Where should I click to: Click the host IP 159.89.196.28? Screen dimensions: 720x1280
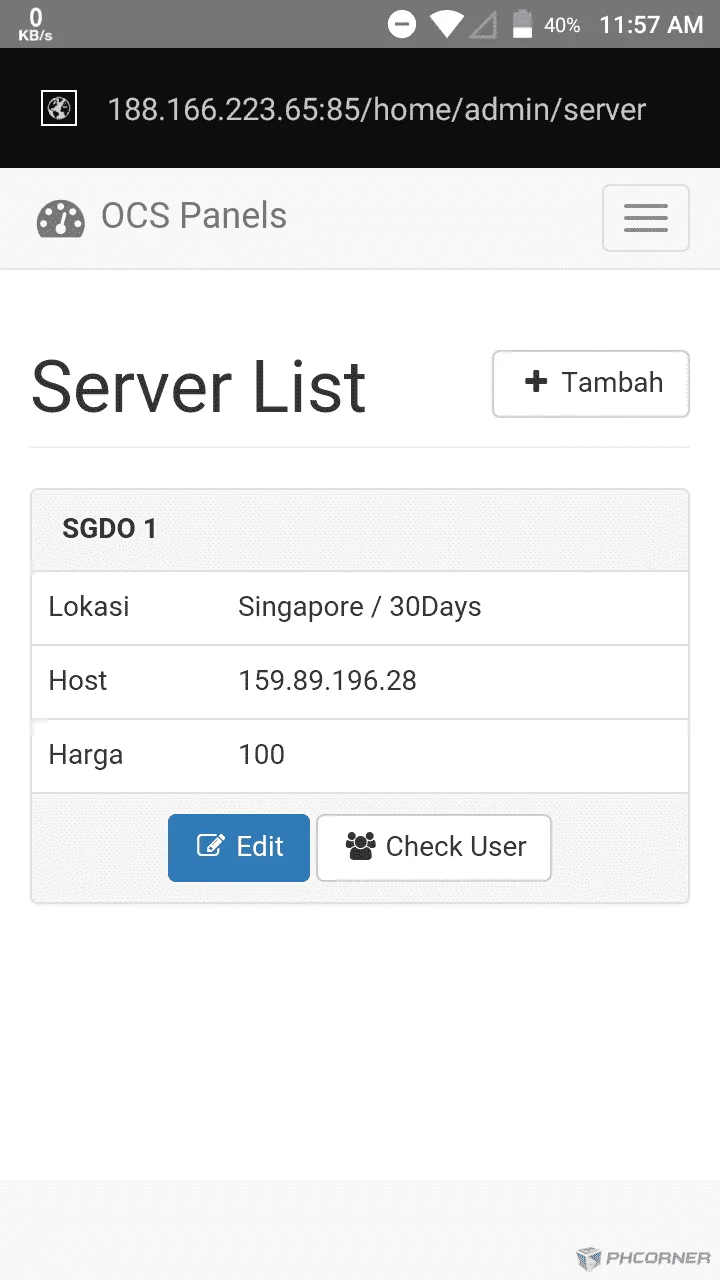pyautogui.click(x=327, y=681)
